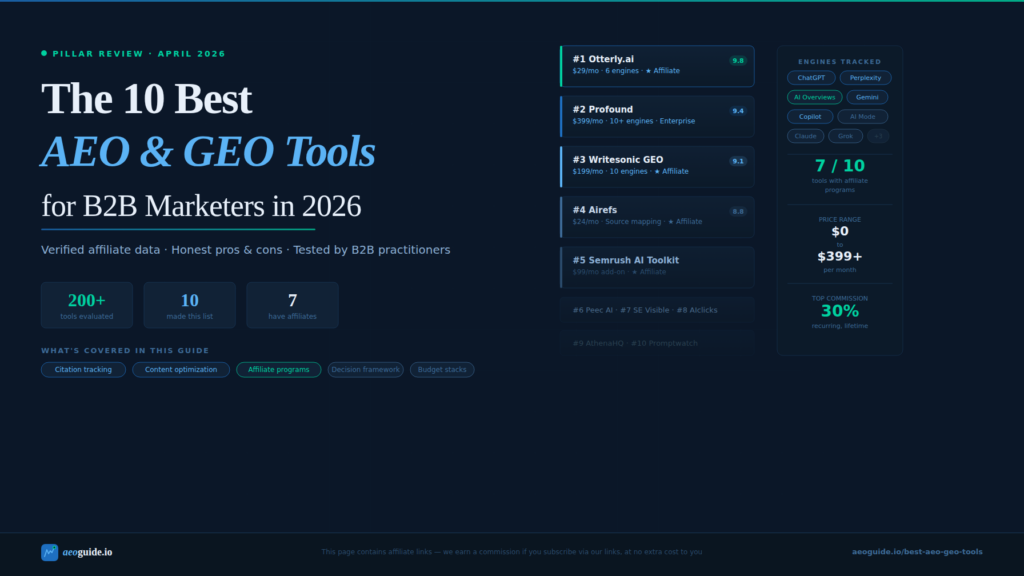Click the 9.4 score badge on Profound

[738, 110]
